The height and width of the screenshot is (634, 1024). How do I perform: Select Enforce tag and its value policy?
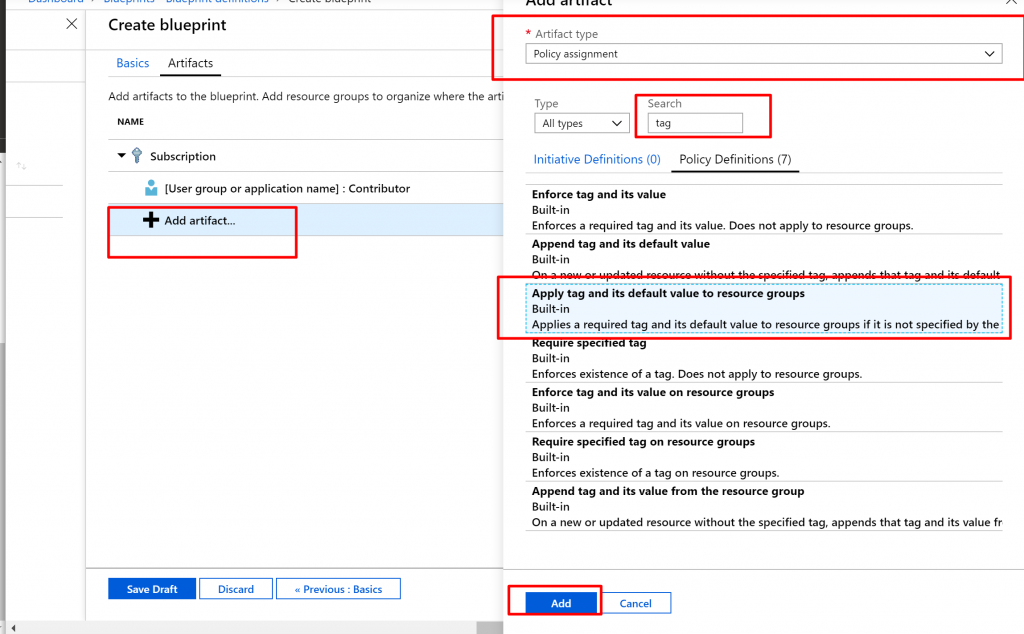tap(598, 195)
